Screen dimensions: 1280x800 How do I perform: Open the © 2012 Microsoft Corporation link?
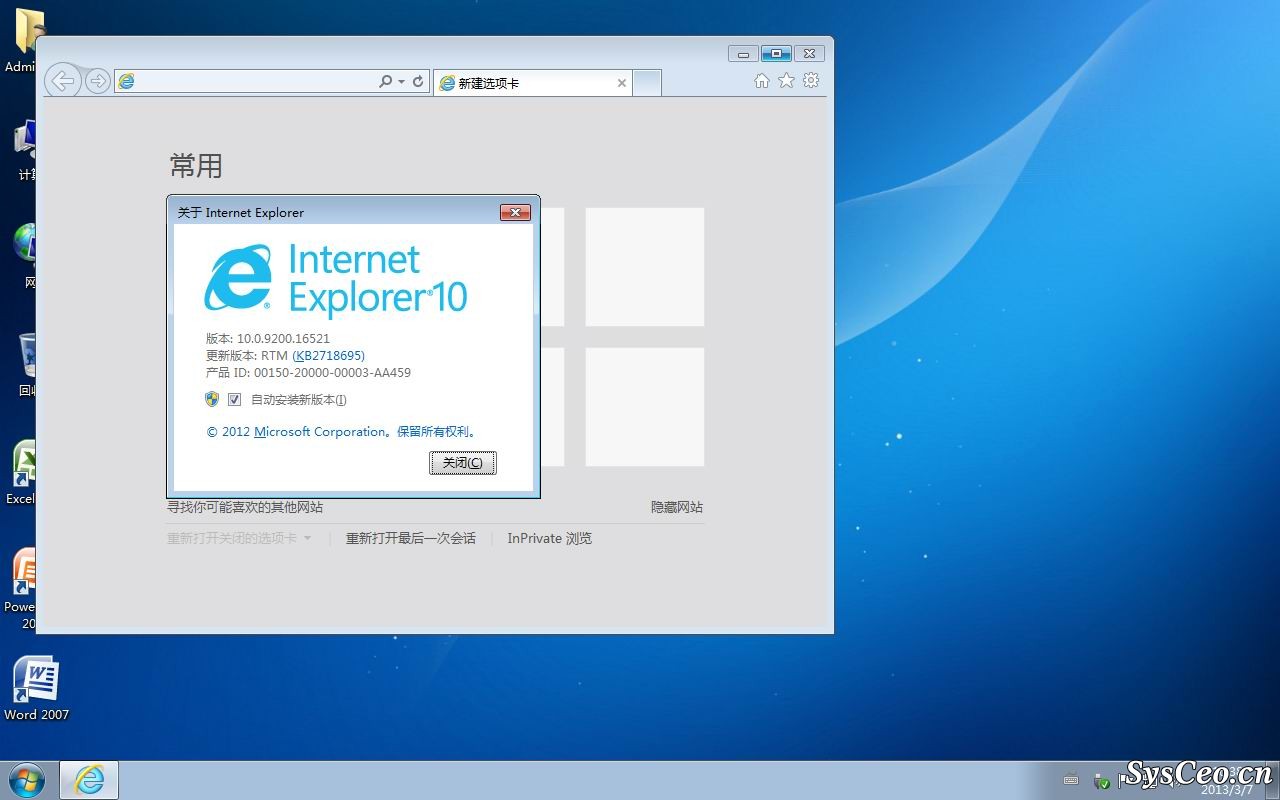(342, 432)
